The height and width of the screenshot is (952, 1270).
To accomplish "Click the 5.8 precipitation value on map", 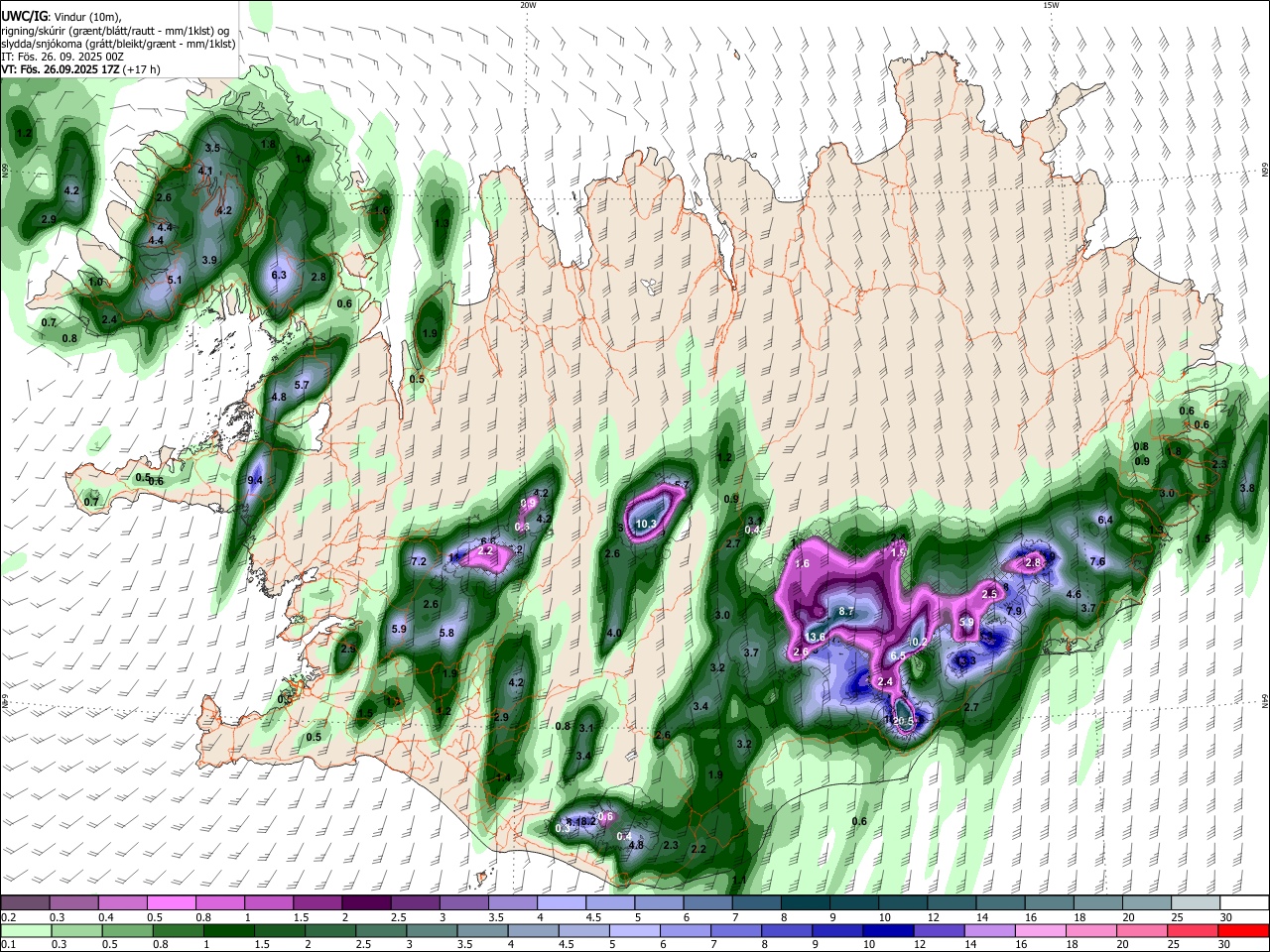I will click(x=446, y=633).
